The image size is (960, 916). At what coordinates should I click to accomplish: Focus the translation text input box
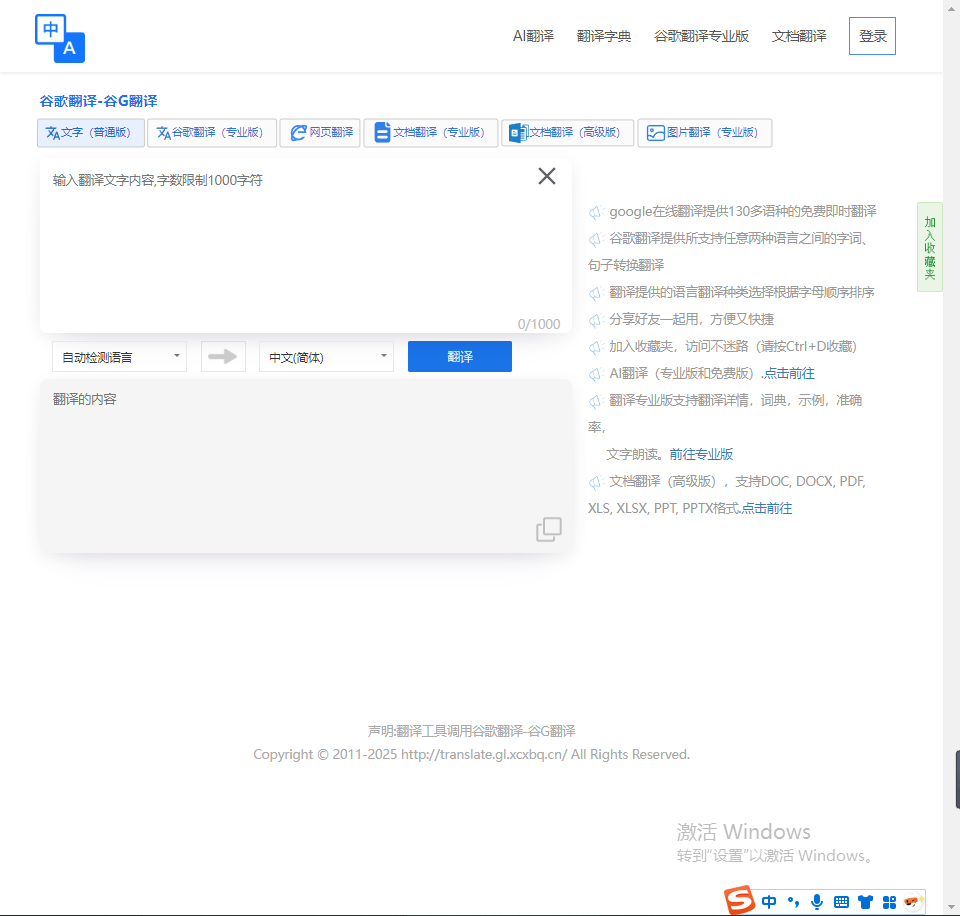[306, 246]
